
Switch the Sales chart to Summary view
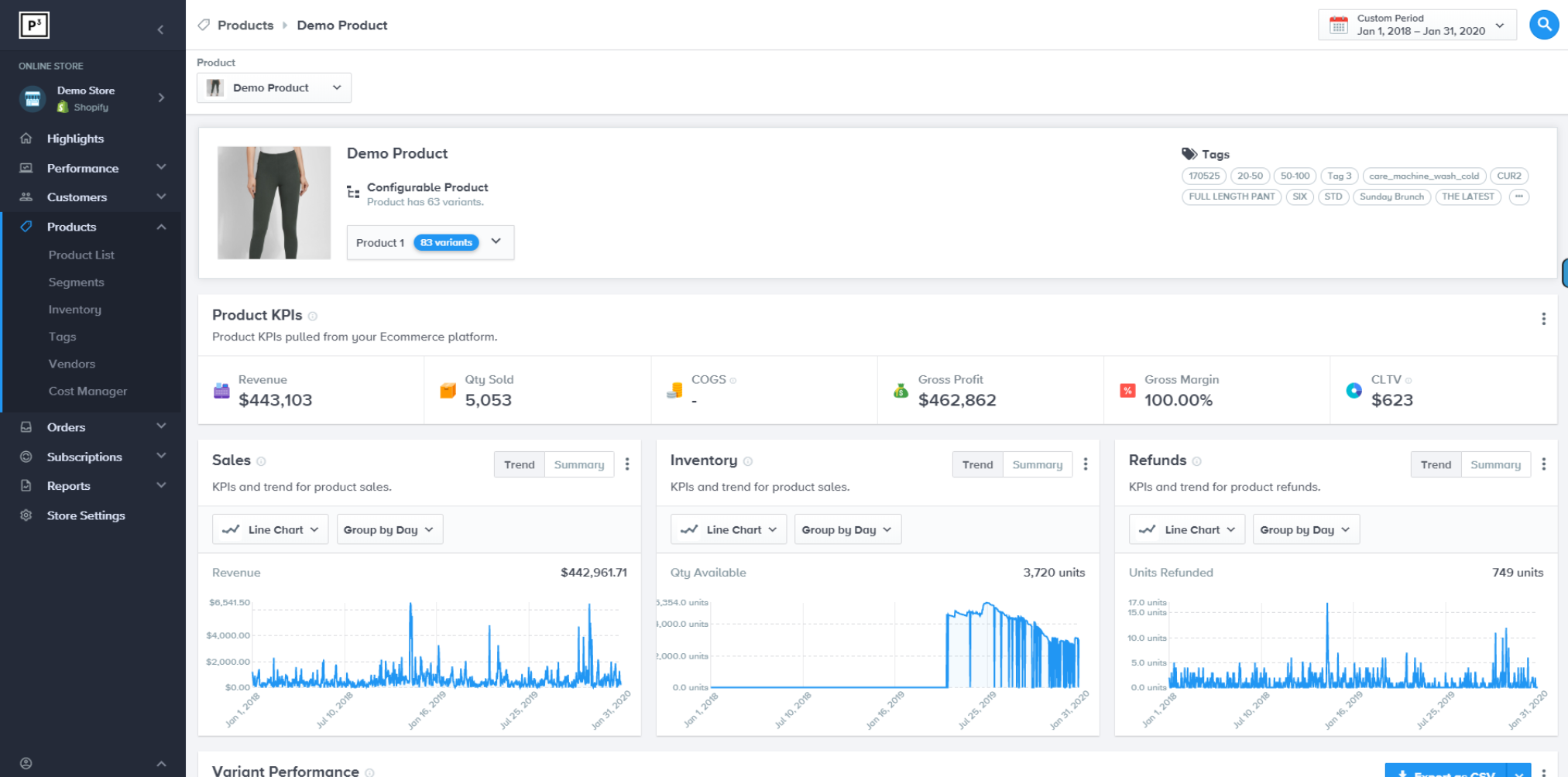tap(579, 464)
